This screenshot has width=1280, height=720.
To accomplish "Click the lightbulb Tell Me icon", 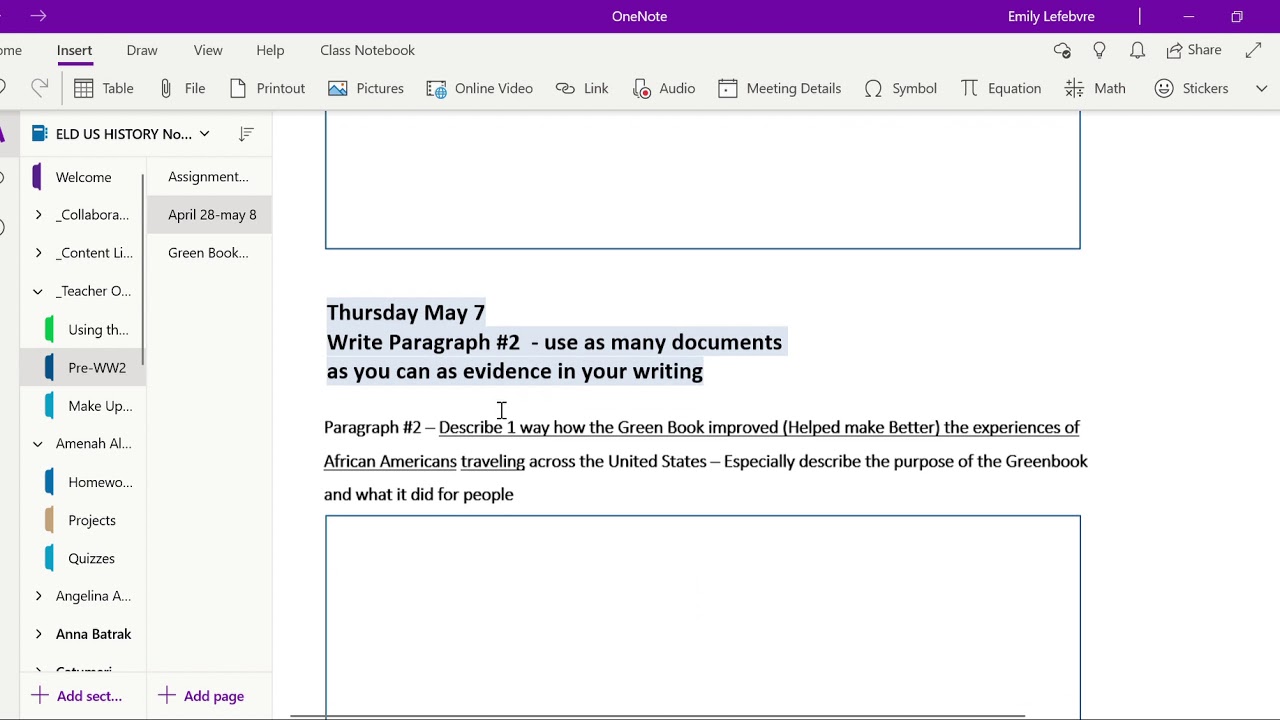I will point(1100,50).
